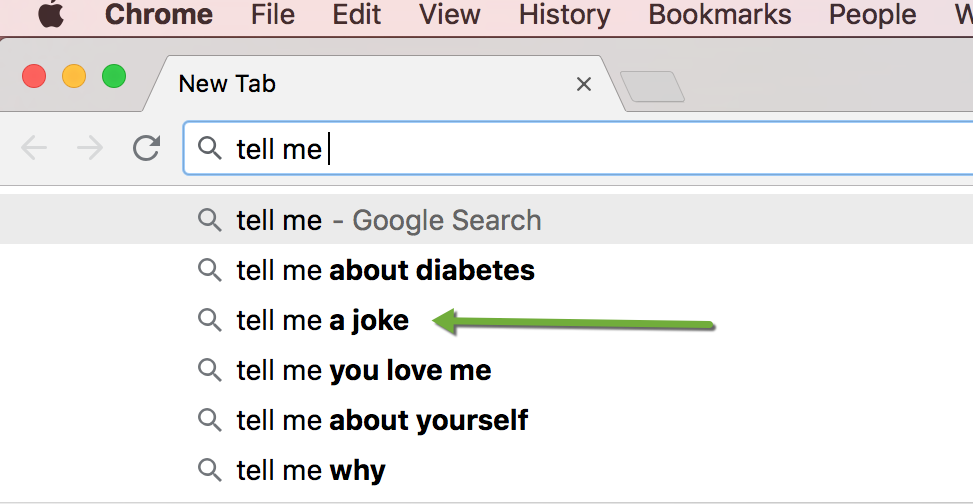Click the search icon beside 'tell me a joke'

[209, 320]
